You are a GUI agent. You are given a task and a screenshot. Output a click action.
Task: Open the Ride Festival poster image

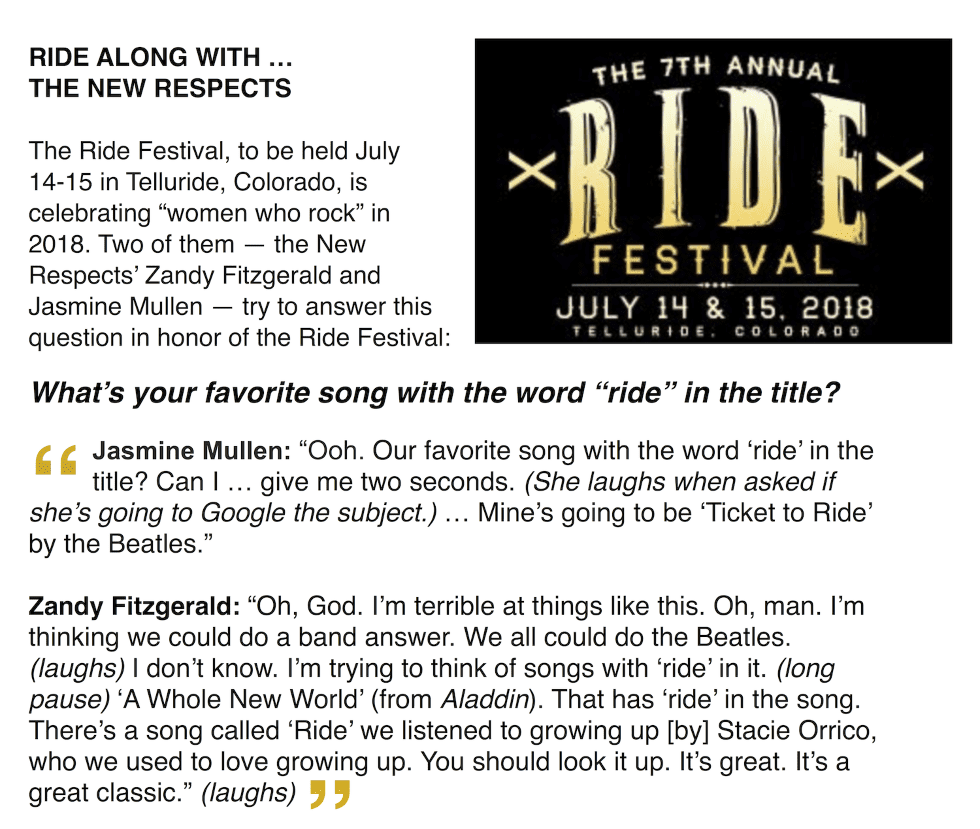tap(713, 191)
